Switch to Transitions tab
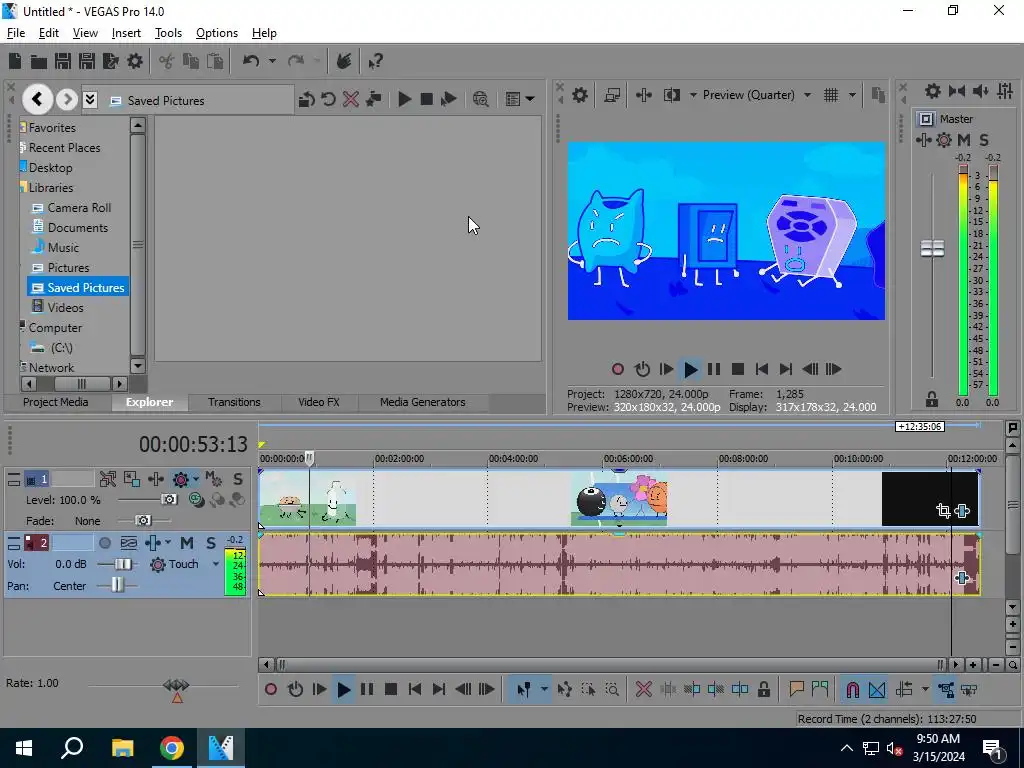1024x768 pixels. [x=234, y=402]
